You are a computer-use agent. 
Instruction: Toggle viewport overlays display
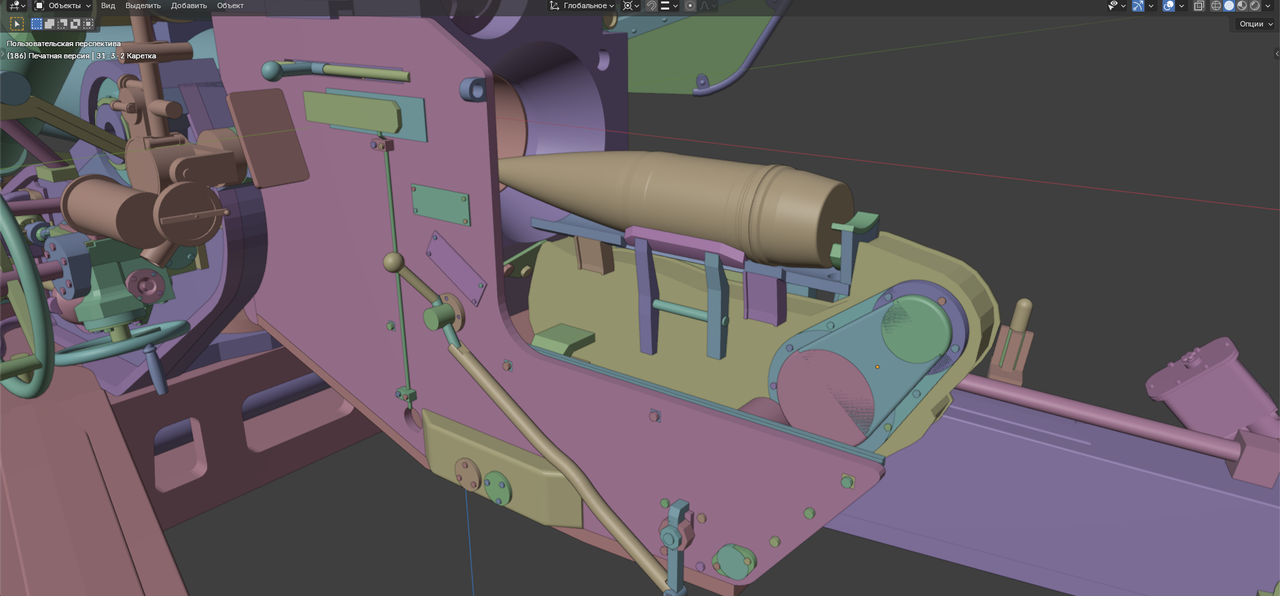[x=1169, y=6]
